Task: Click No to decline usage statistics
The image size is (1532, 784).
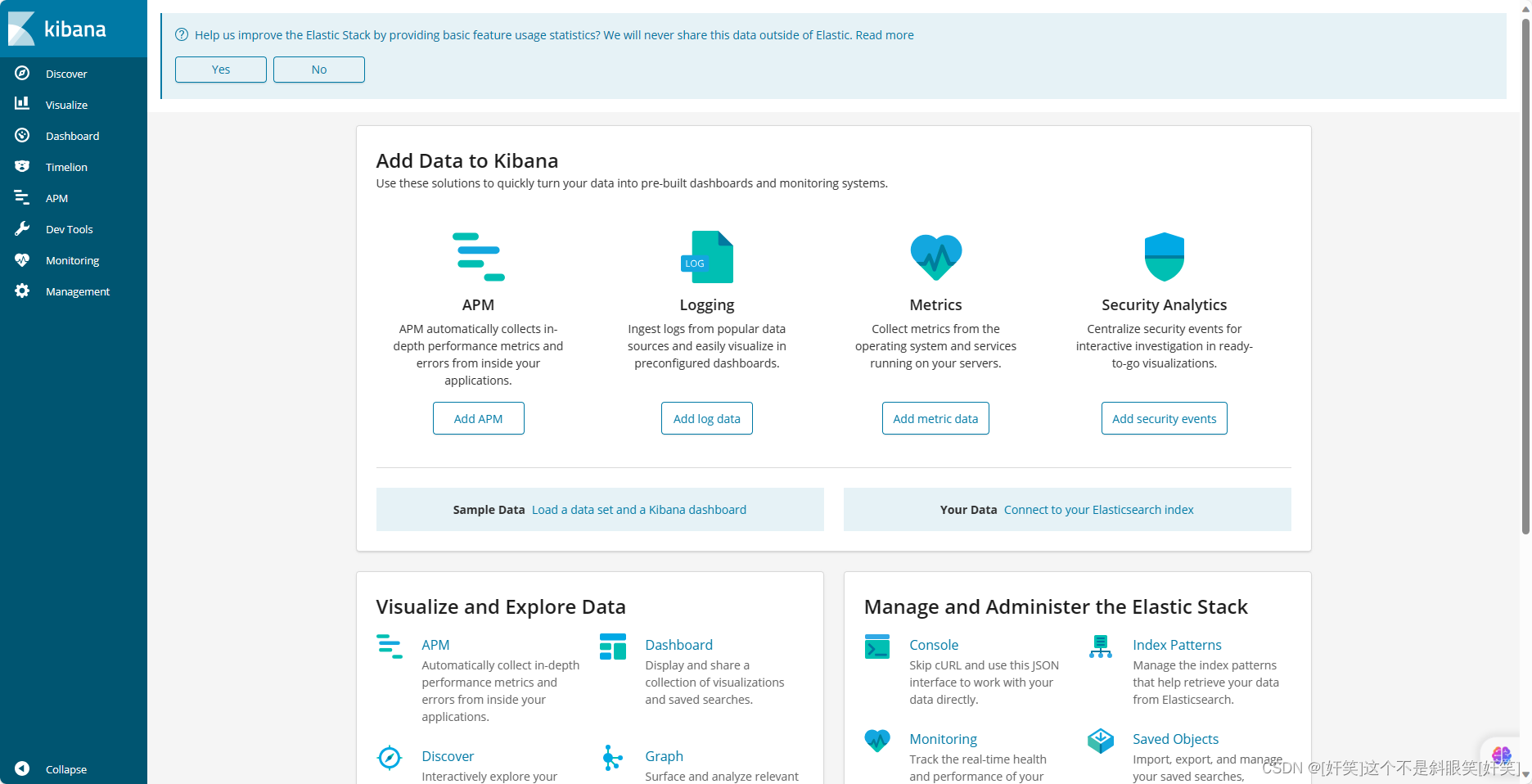Action: coord(319,70)
